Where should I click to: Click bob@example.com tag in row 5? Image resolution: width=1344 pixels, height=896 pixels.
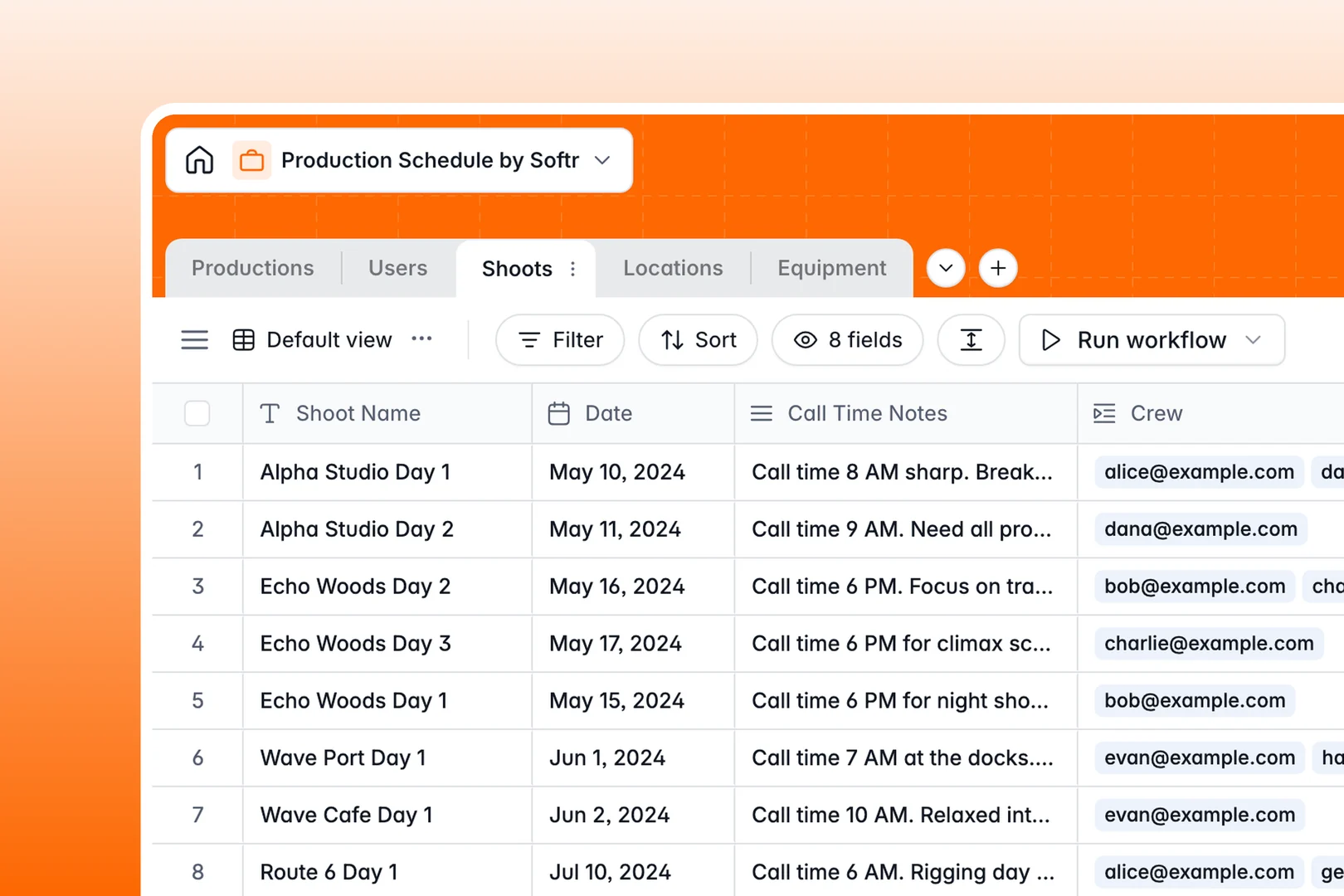1195,701
